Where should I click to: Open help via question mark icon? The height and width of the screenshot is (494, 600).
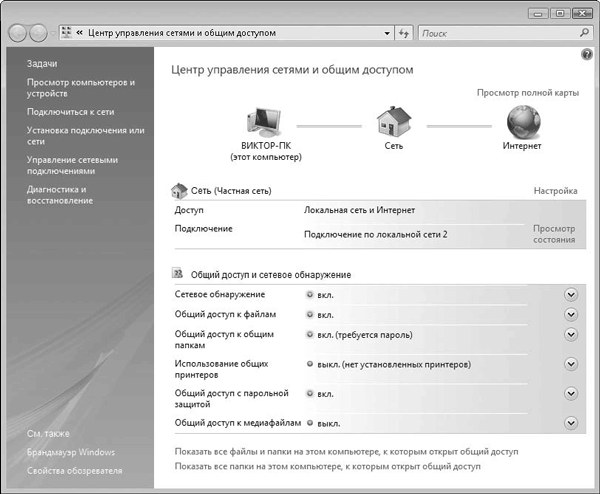click(586, 53)
